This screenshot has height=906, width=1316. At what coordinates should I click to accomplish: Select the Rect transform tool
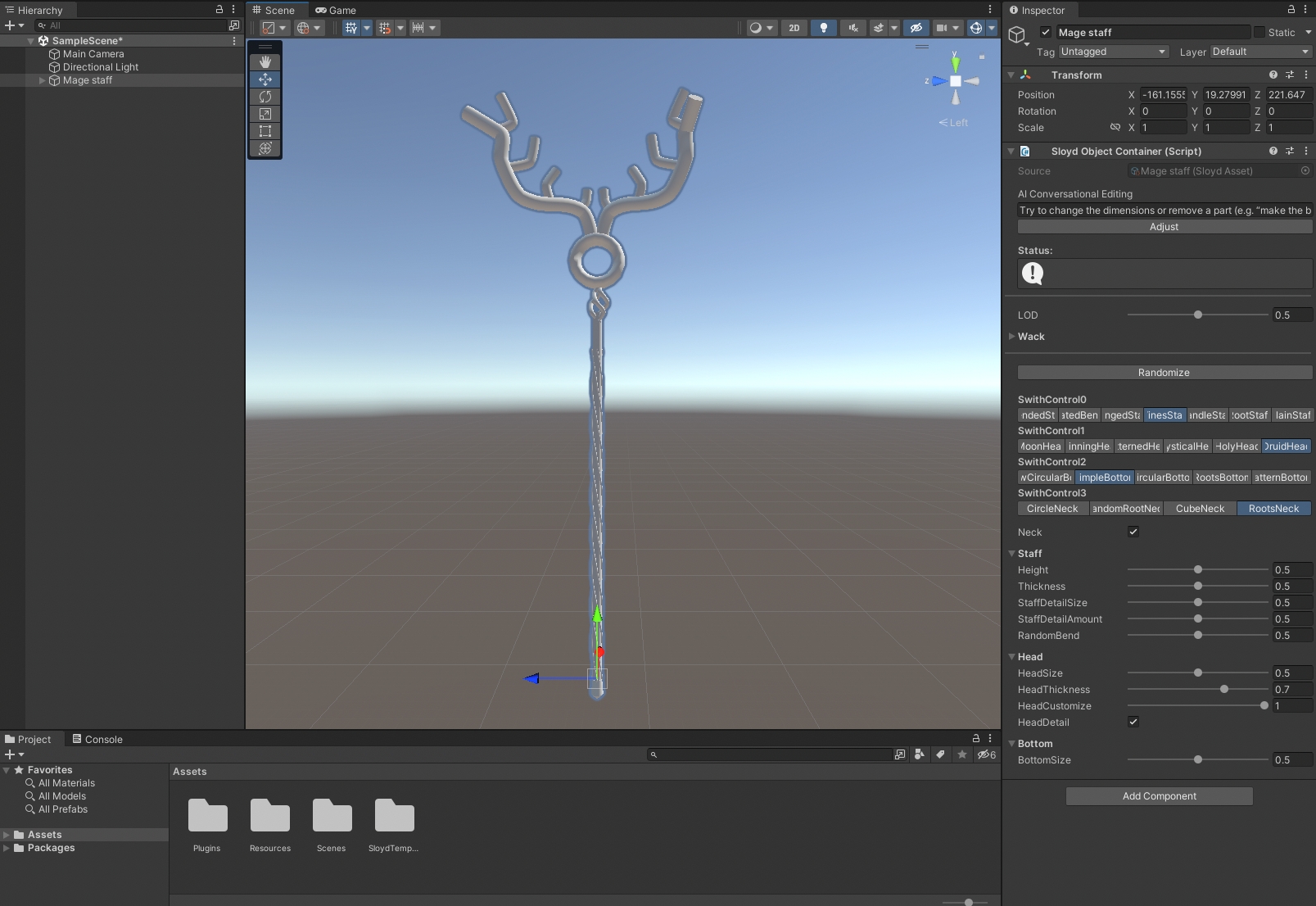pos(265,131)
